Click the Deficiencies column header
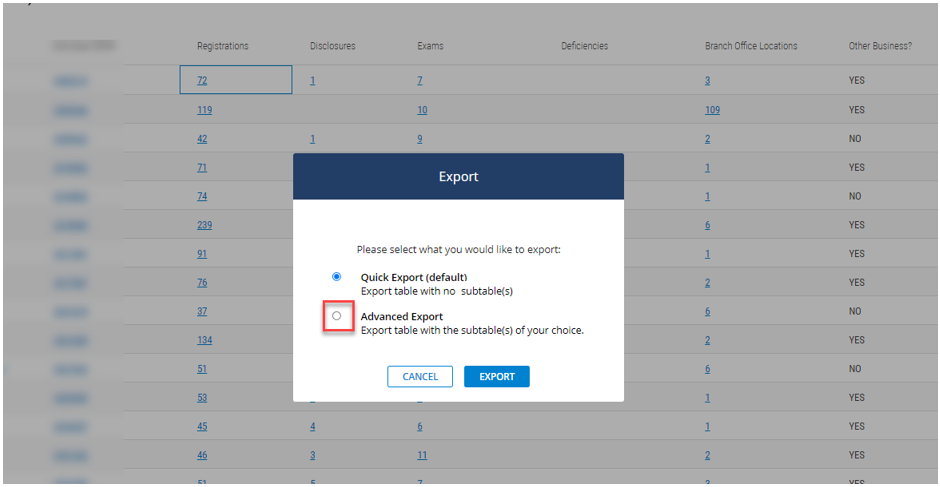 click(x=584, y=46)
